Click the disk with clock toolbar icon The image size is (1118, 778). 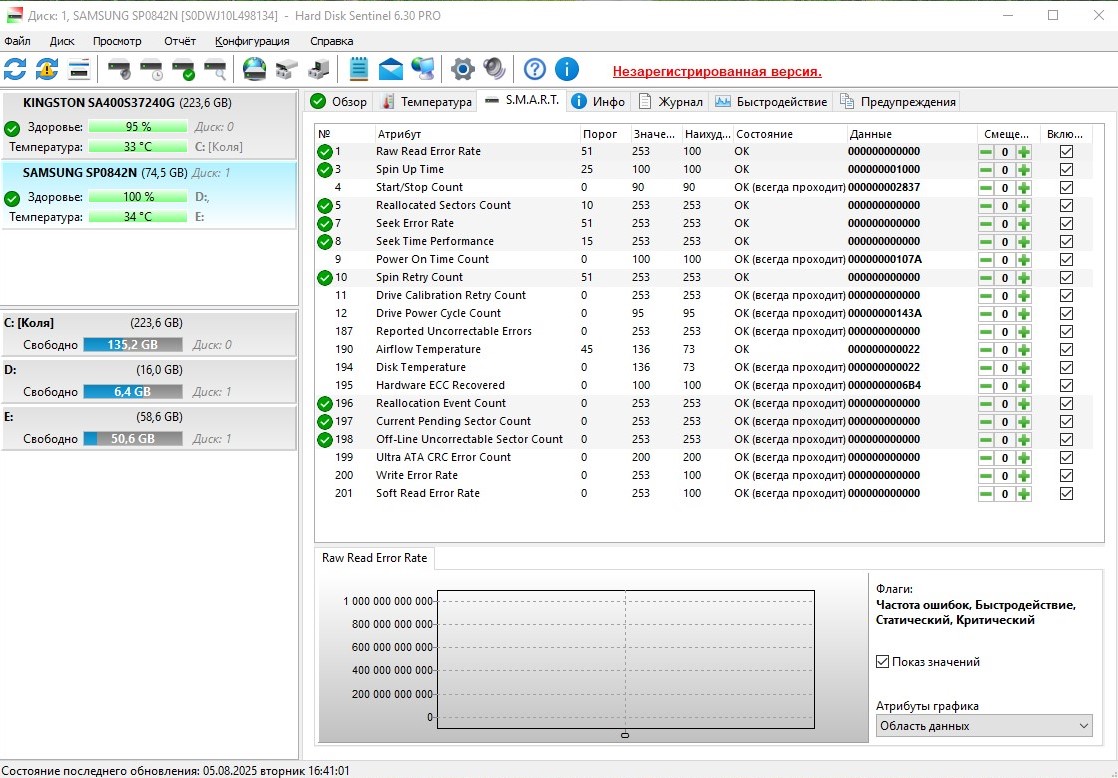pyautogui.click(x=151, y=69)
